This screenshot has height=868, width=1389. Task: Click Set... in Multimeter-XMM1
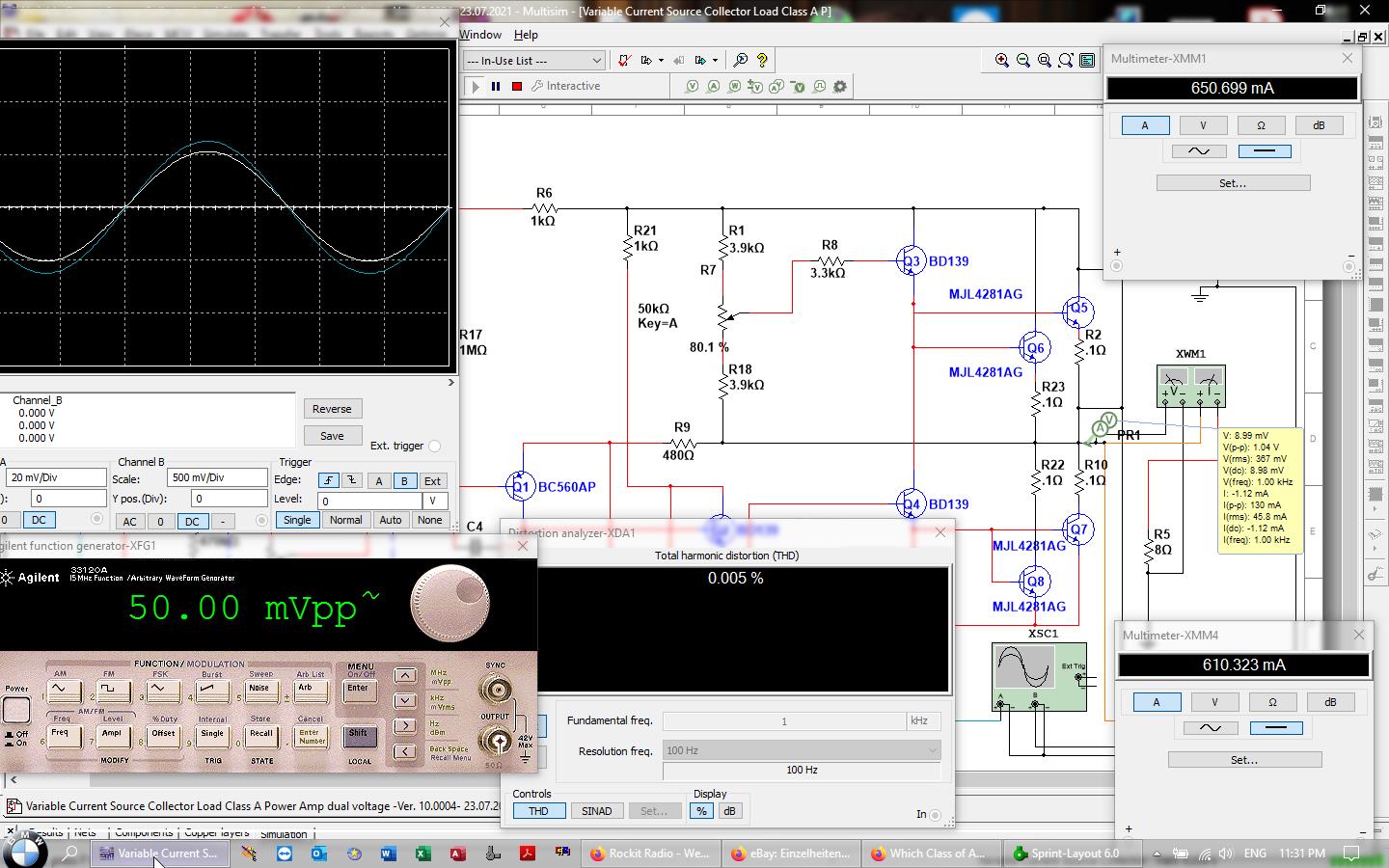click(x=1233, y=182)
